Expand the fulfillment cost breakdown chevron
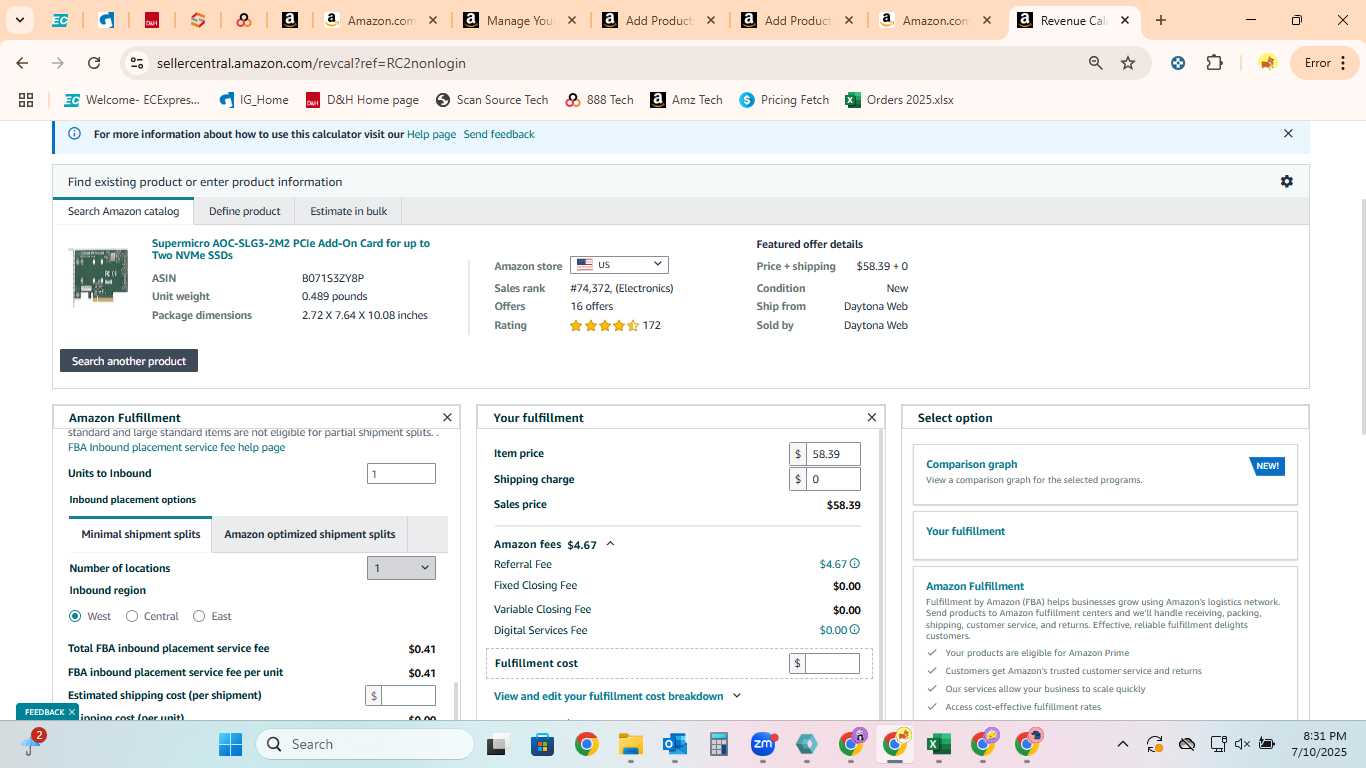Screen dimensions: 1366x768 [737, 696]
